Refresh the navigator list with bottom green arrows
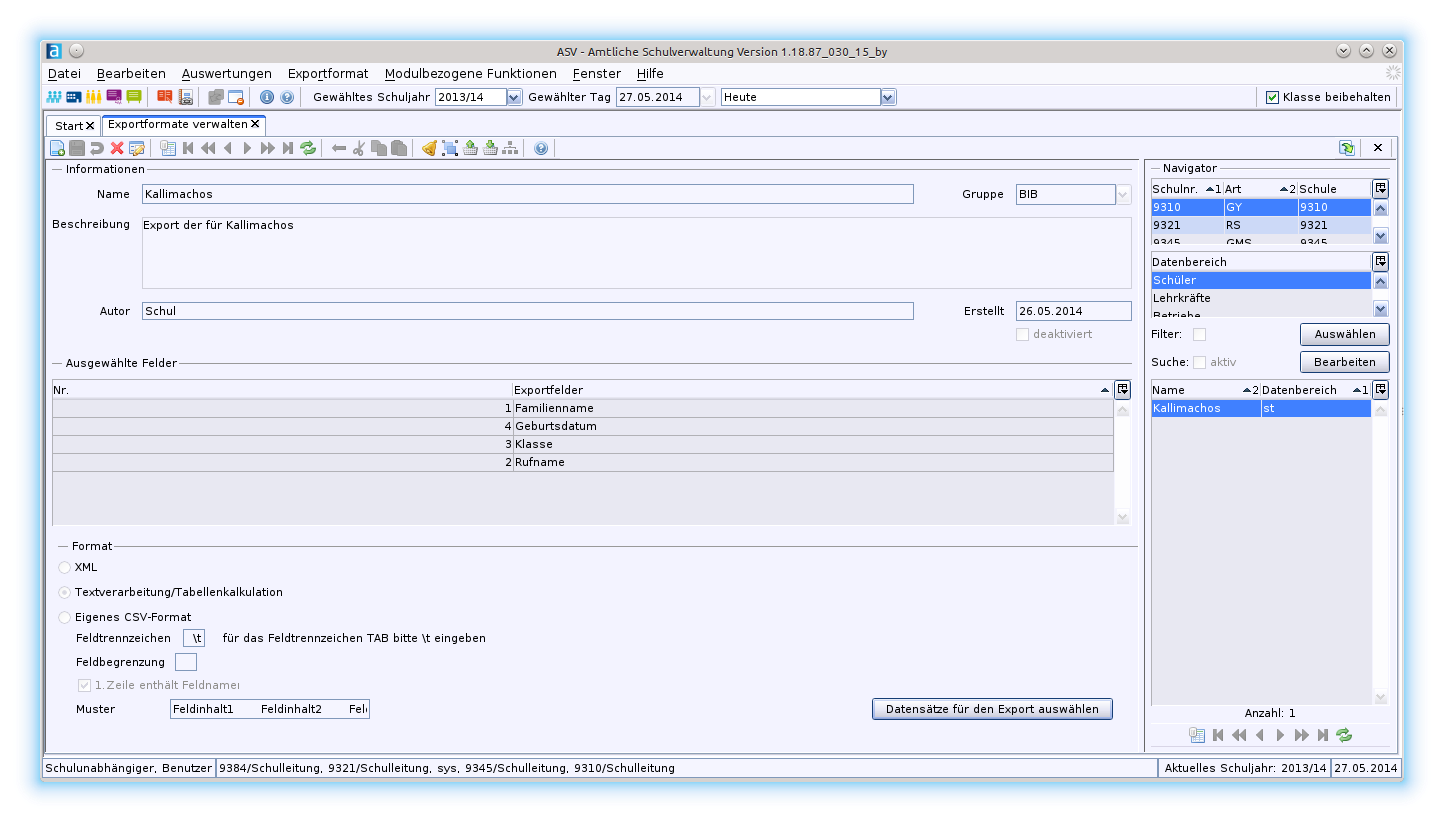The image size is (1444, 822). [x=1344, y=735]
